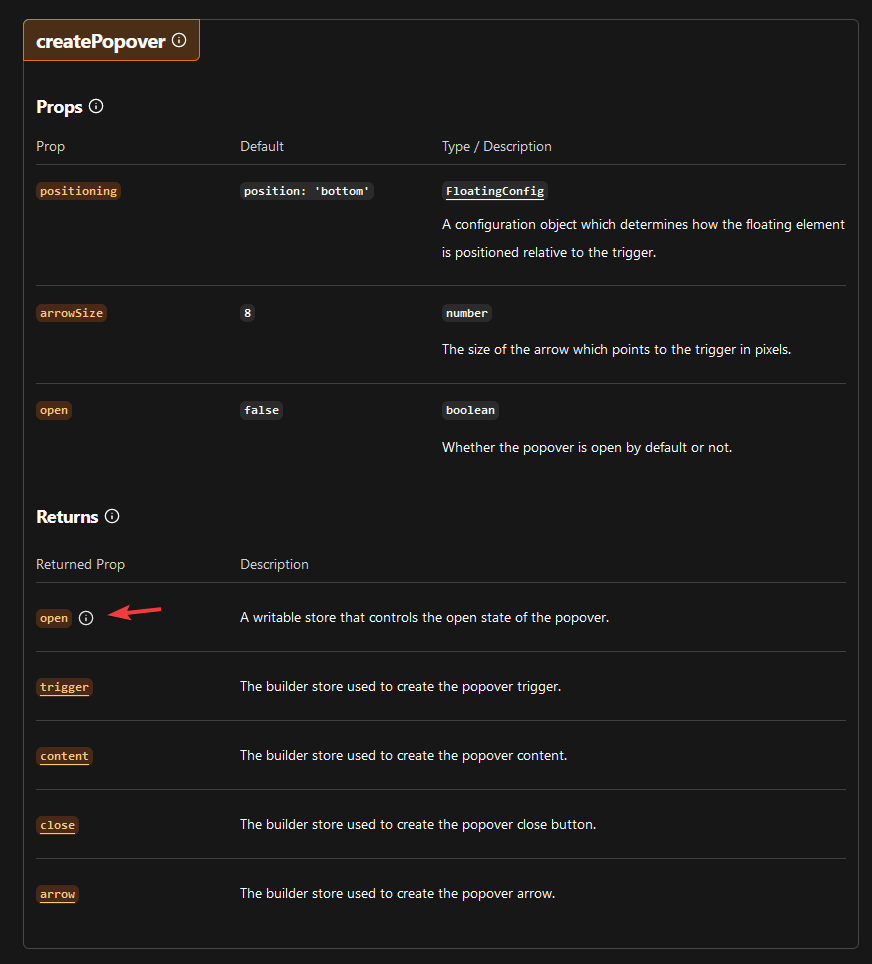Screen dimensions: 872x964
Task: Click the position: 'bottom' default value badge
Action: click(306, 191)
